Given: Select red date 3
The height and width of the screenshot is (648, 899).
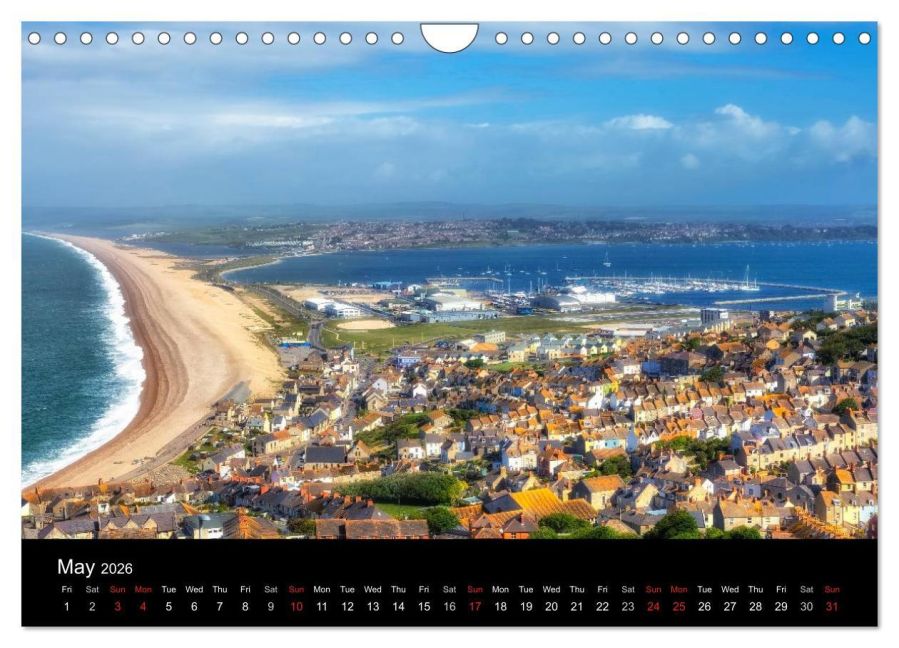Looking at the screenshot, I should (118, 607).
